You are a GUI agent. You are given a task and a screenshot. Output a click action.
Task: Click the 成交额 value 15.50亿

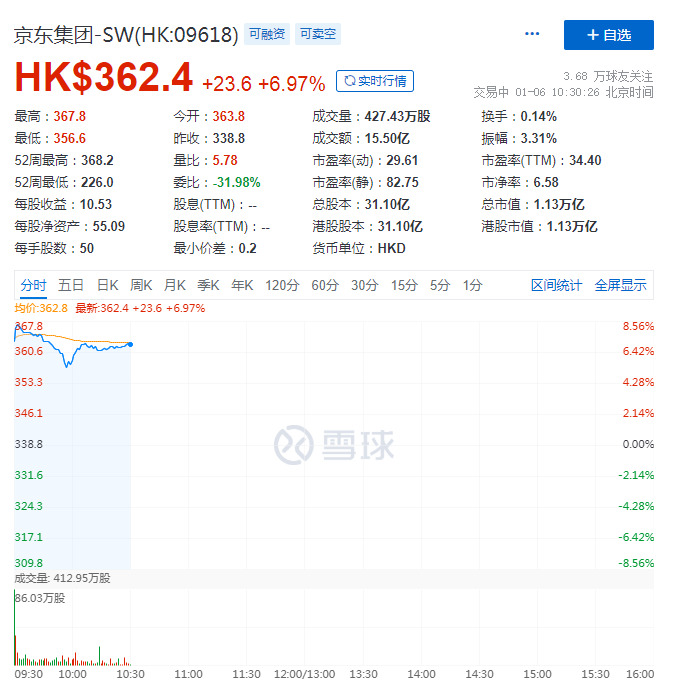387,139
